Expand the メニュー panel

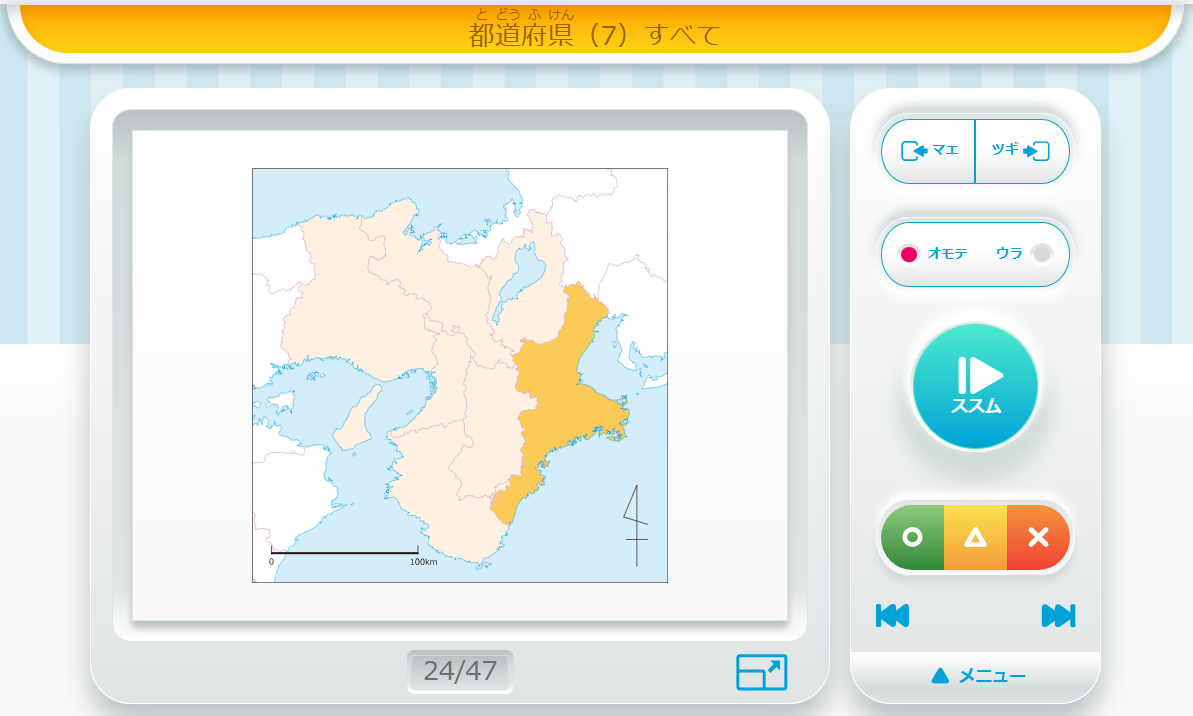coord(976,677)
